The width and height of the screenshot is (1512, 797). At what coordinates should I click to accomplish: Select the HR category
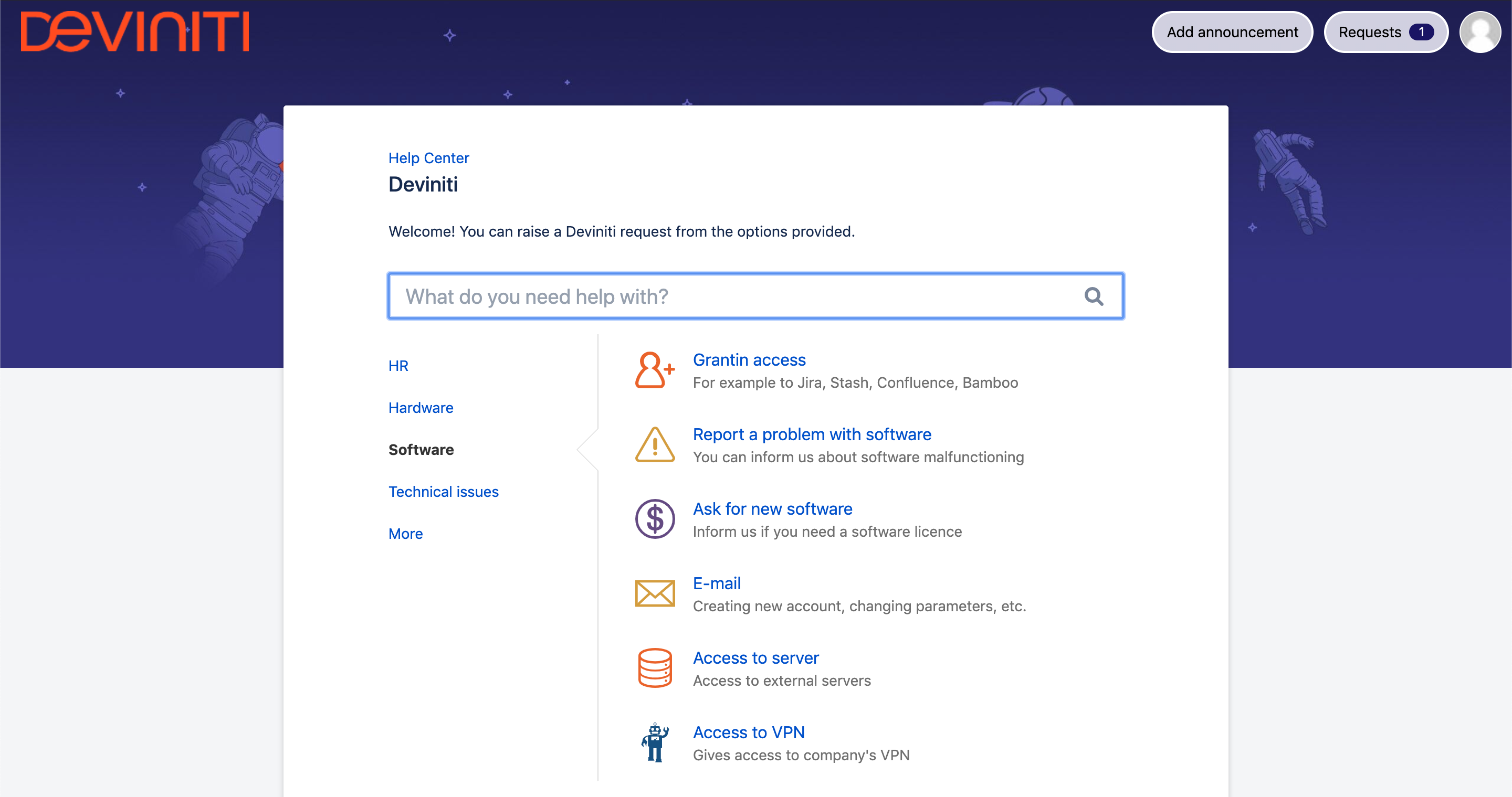tap(398, 366)
